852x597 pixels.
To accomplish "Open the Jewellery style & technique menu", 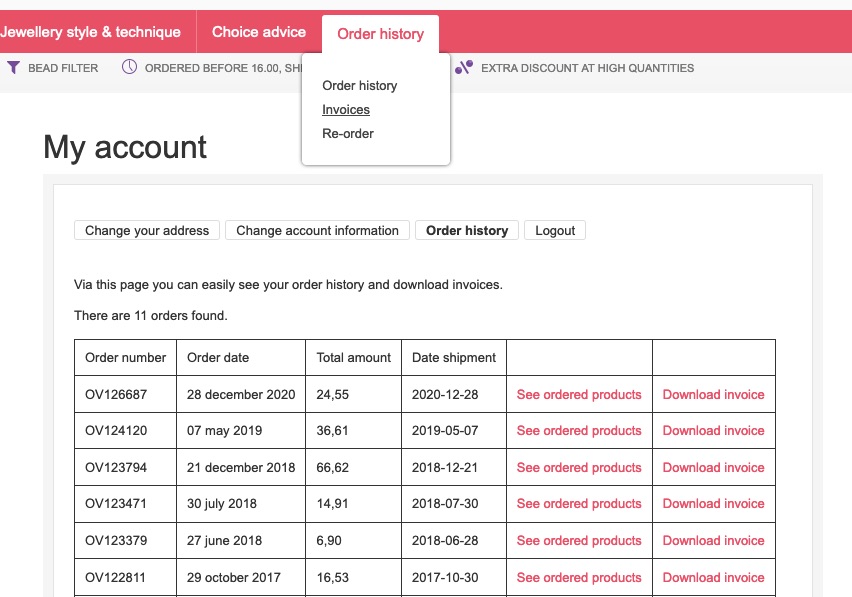I will coord(90,32).
